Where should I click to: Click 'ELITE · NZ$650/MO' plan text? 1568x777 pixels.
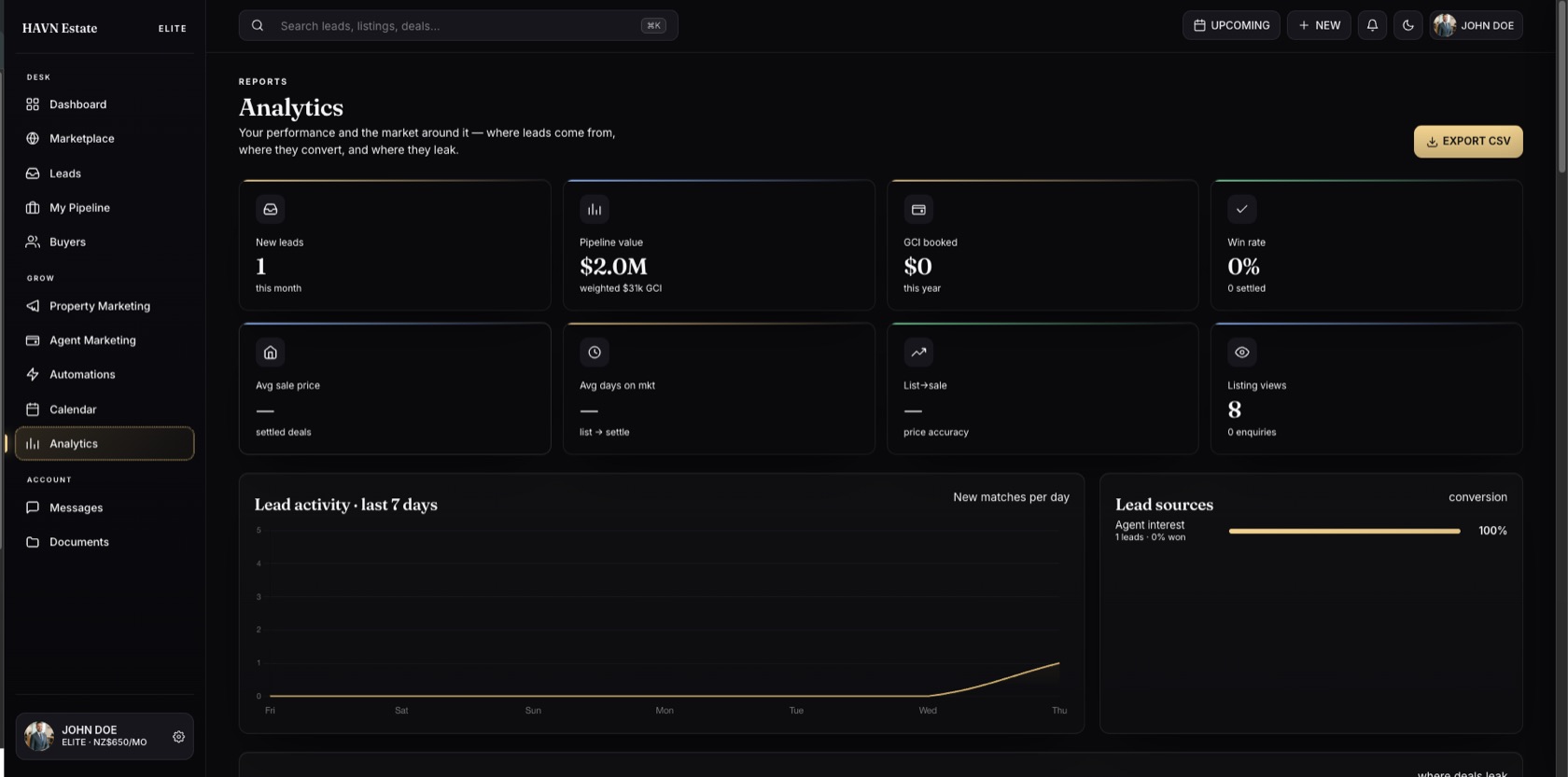(105, 742)
